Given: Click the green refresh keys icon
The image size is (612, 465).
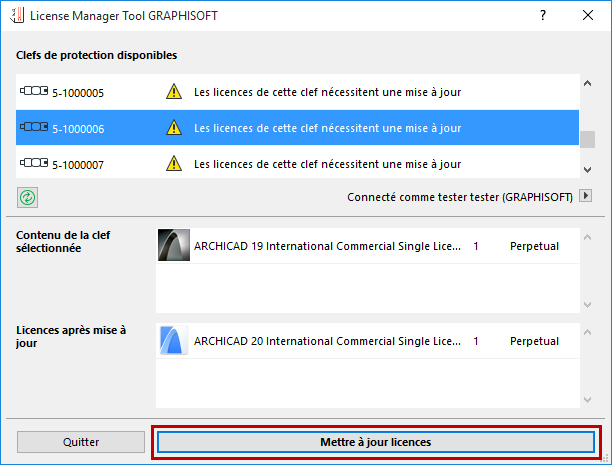Looking at the screenshot, I should [27, 198].
